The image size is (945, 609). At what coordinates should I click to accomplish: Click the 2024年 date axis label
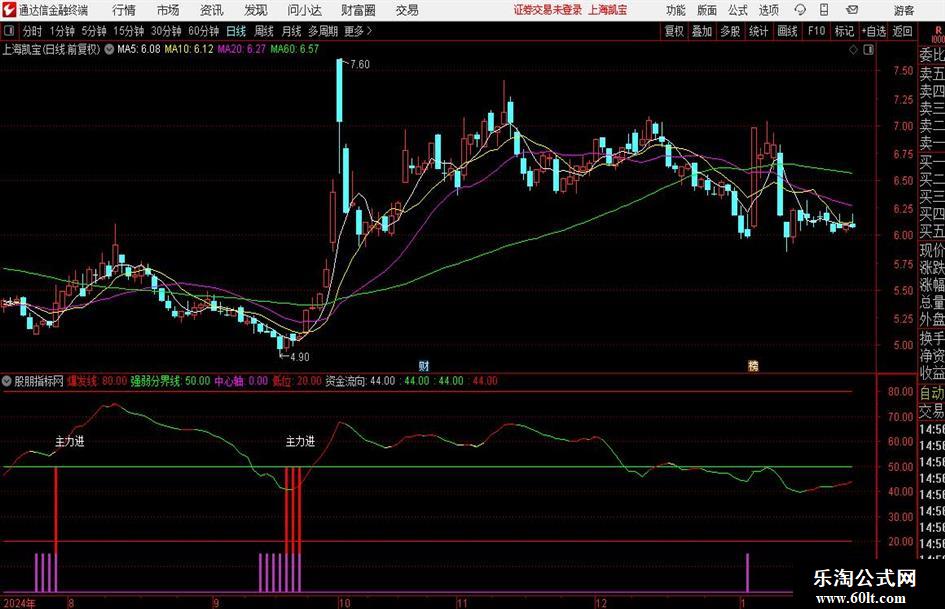coord(19,603)
